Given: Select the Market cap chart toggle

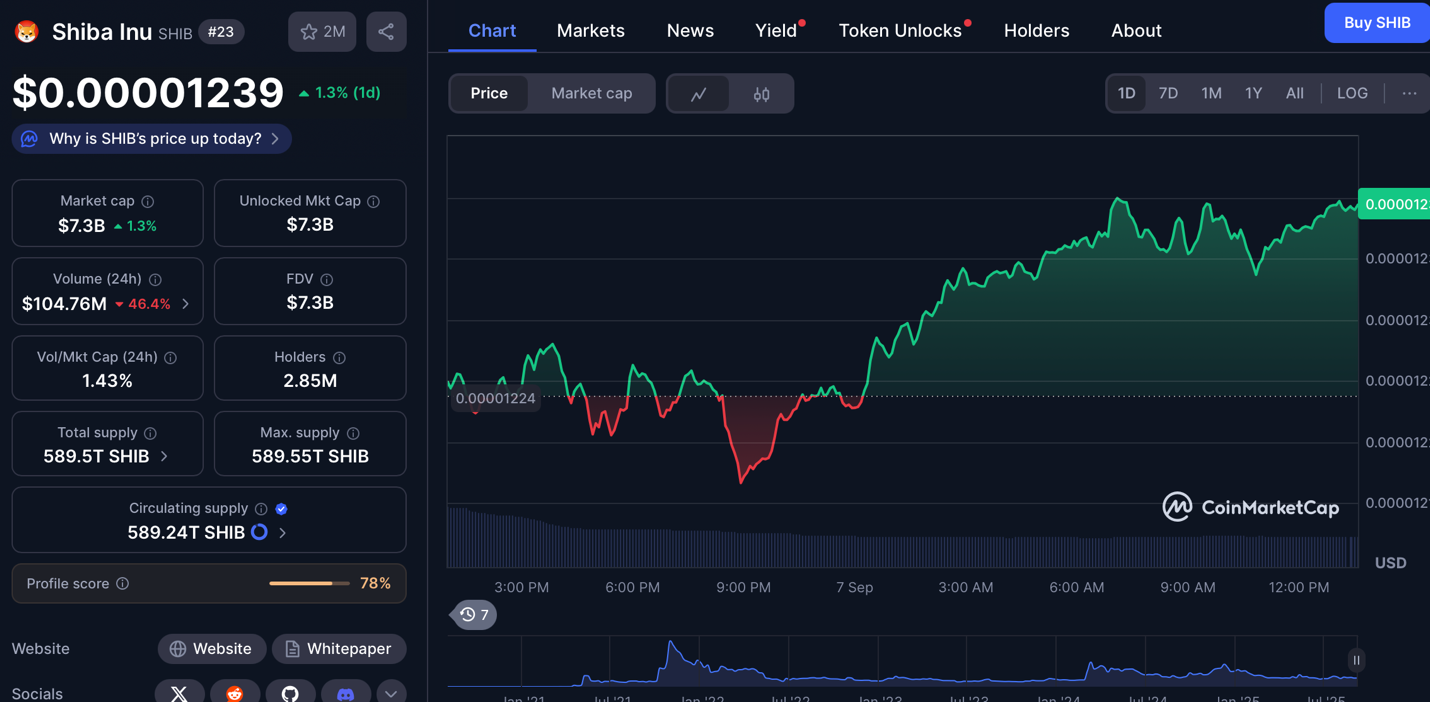Looking at the screenshot, I should (592, 93).
